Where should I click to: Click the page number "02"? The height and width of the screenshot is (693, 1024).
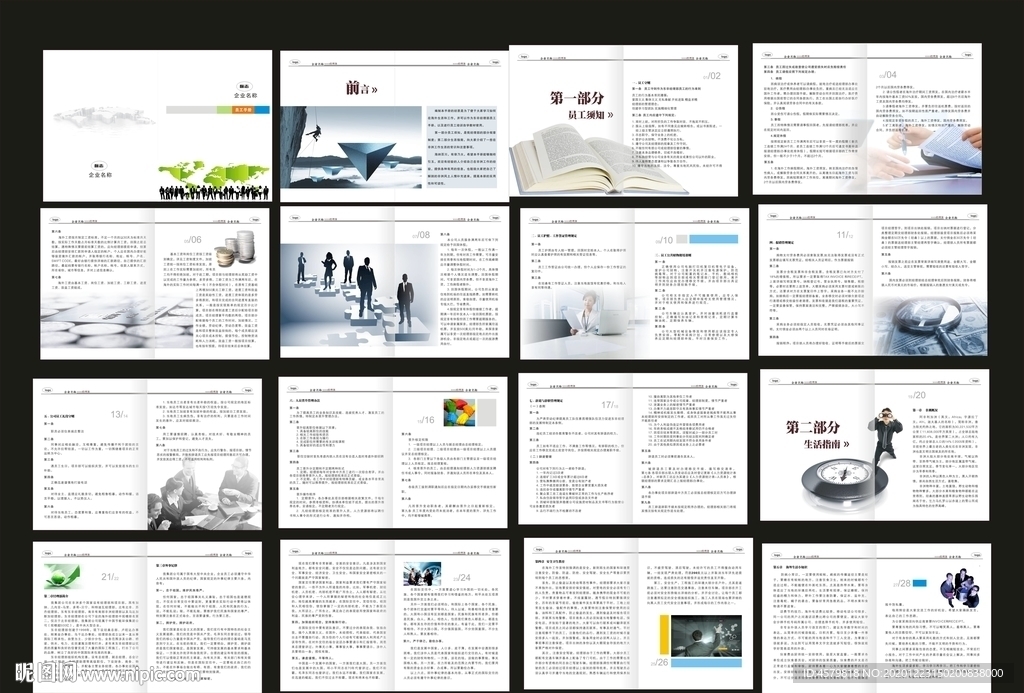[714, 76]
